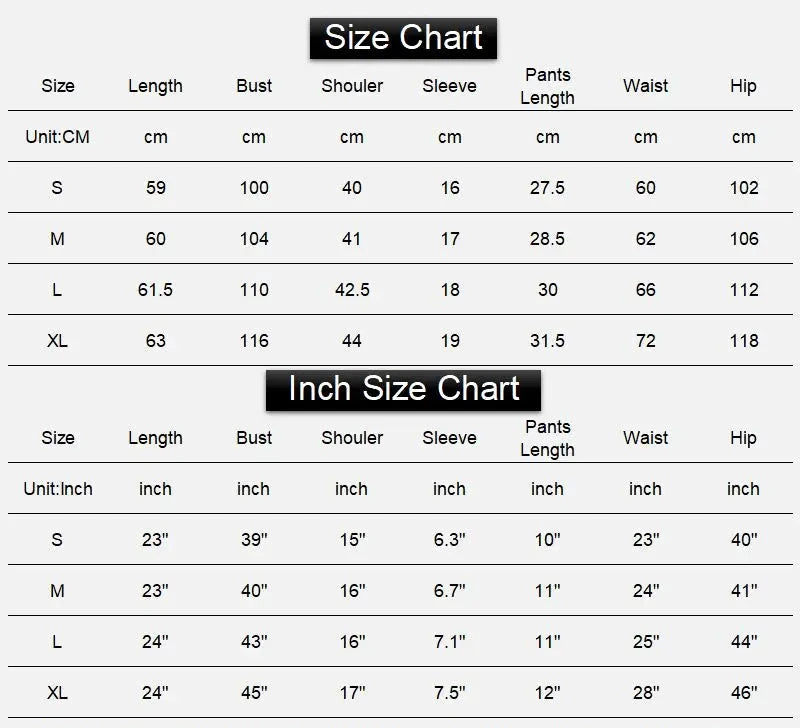Screen dimensions: 800x728
Task: Select the 27.5 pants length cell
Action: [547, 188]
